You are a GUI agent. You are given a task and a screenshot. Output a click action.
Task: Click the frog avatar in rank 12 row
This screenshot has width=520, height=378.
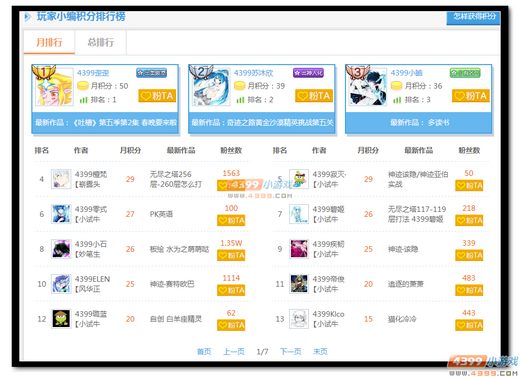pyautogui.click(x=61, y=319)
